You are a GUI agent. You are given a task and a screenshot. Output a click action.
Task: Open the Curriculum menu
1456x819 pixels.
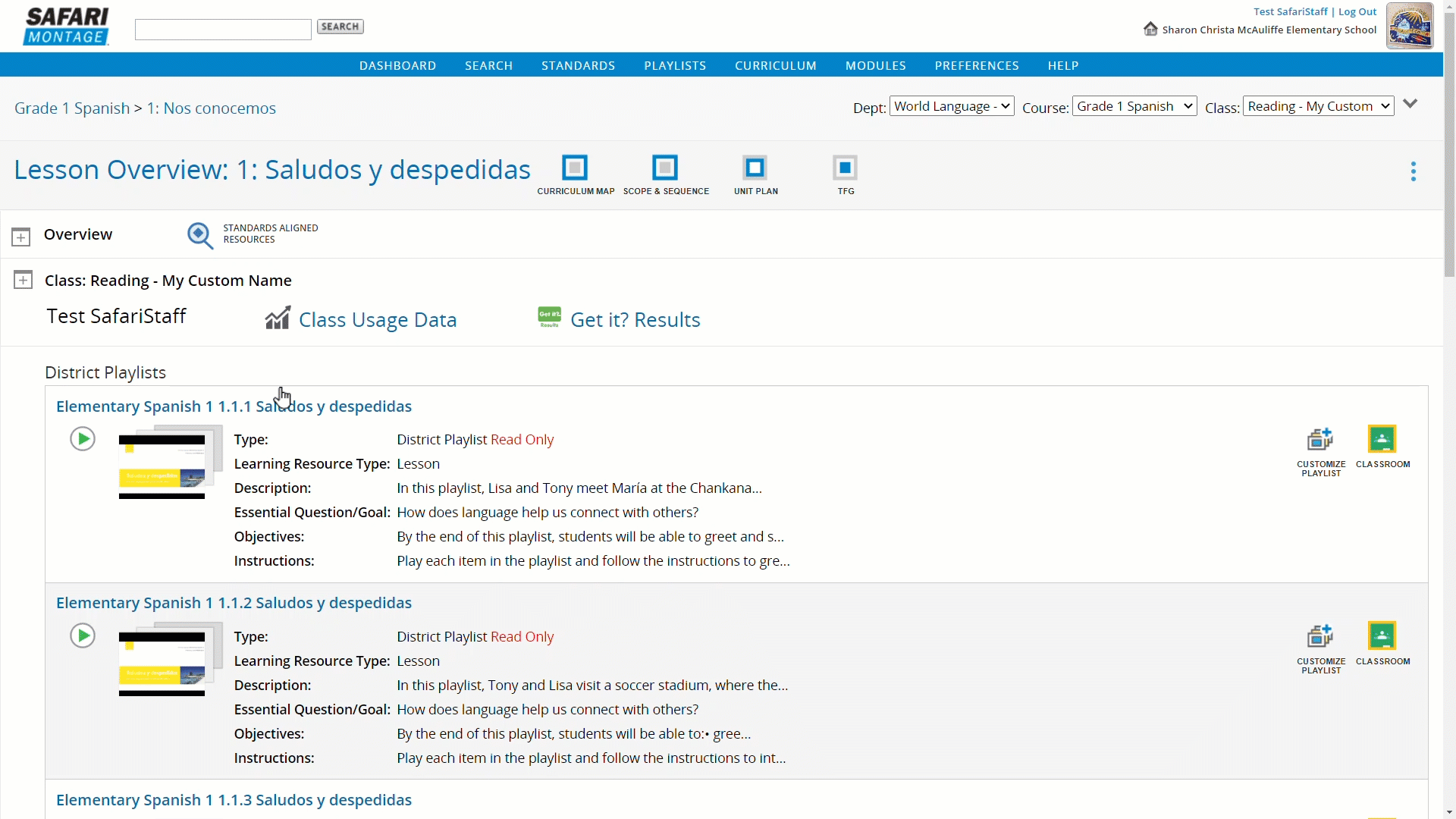(775, 65)
